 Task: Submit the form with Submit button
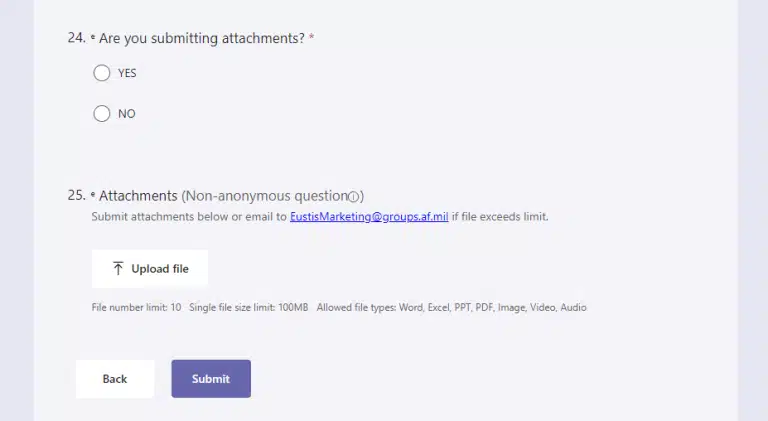point(211,379)
